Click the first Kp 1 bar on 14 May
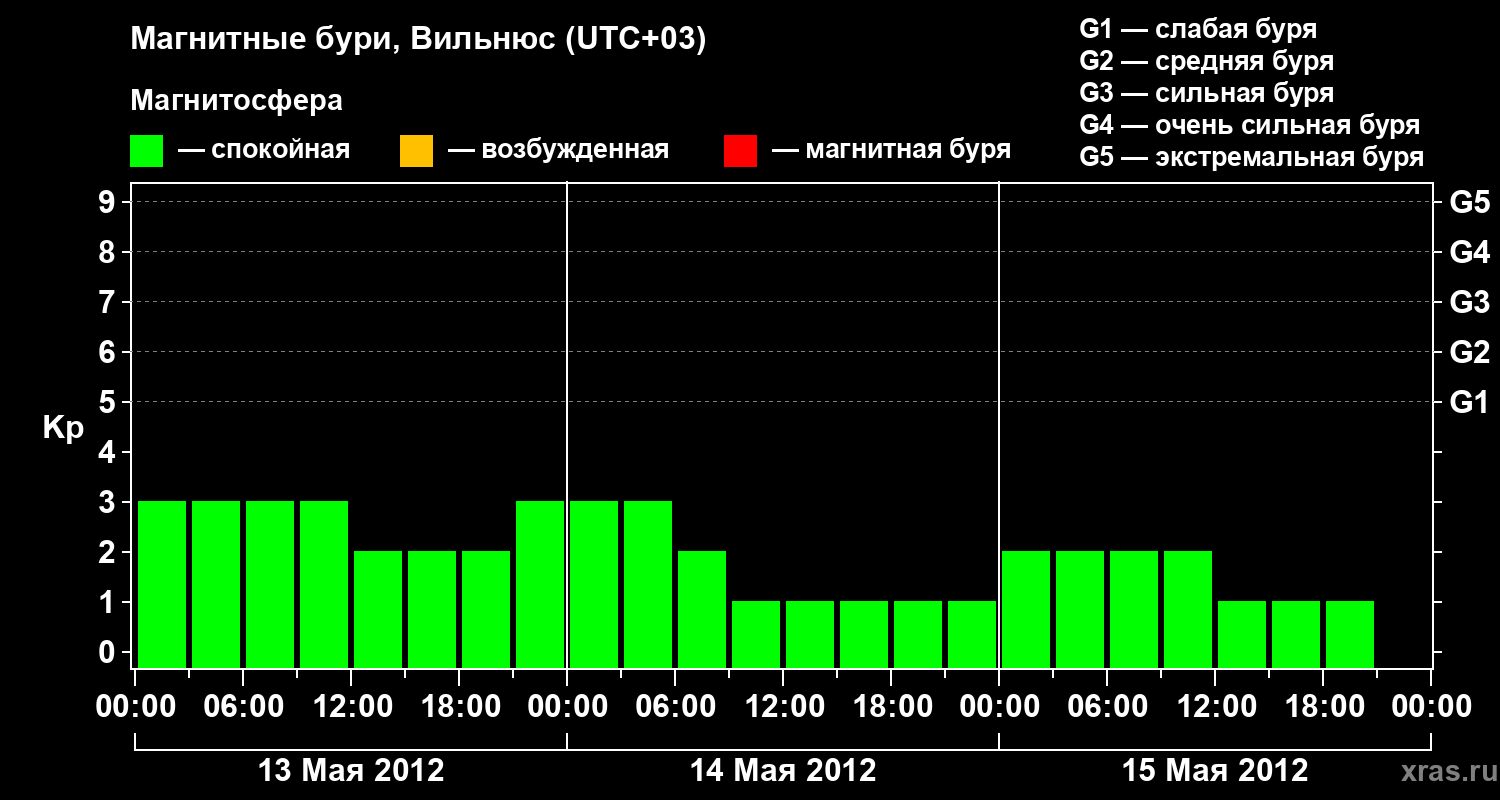This screenshot has width=1500, height=800. 756,634
